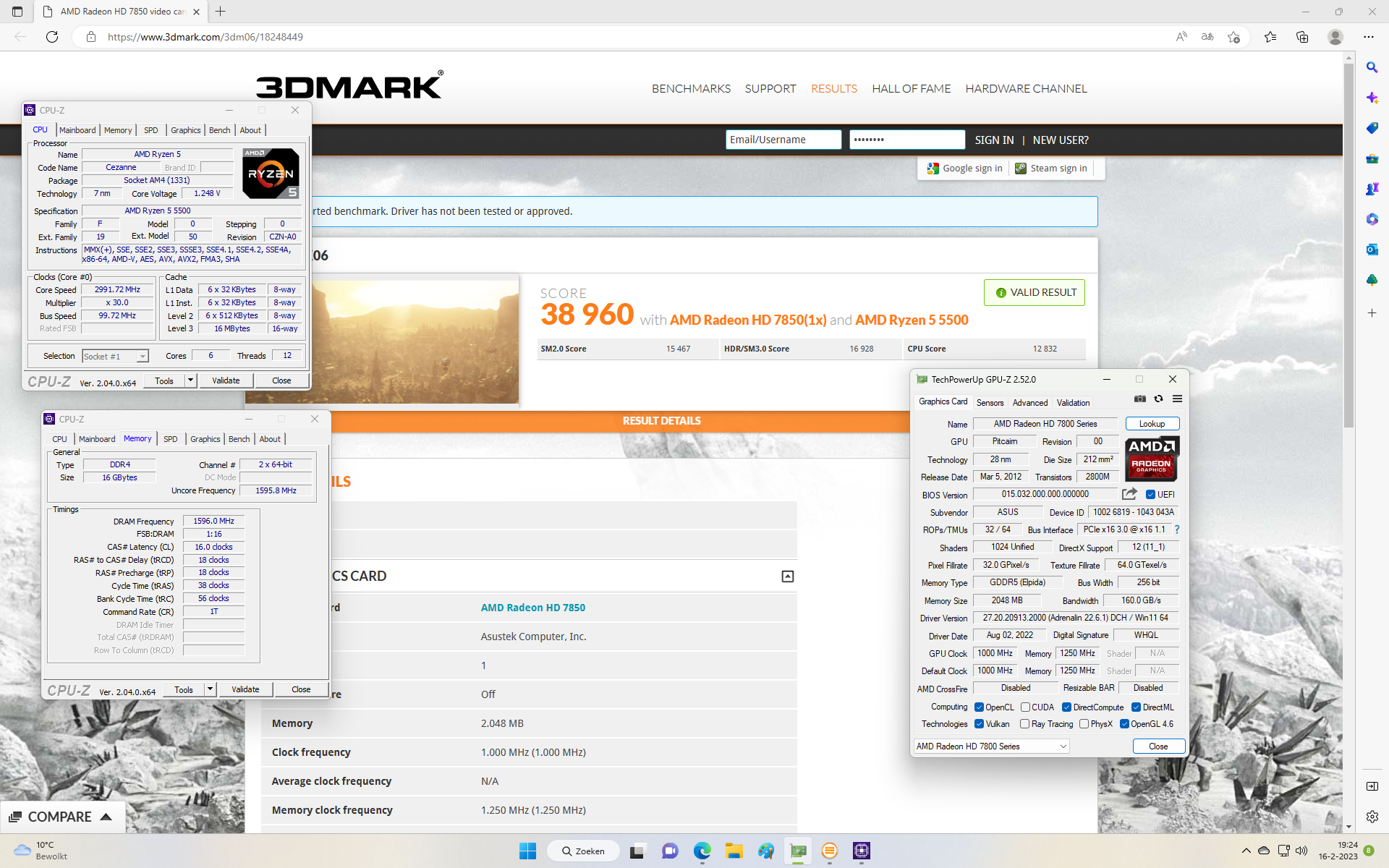This screenshot has height=868, width=1389.
Task: Show hidden system tray icons chevron
Action: pos(1246,851)
